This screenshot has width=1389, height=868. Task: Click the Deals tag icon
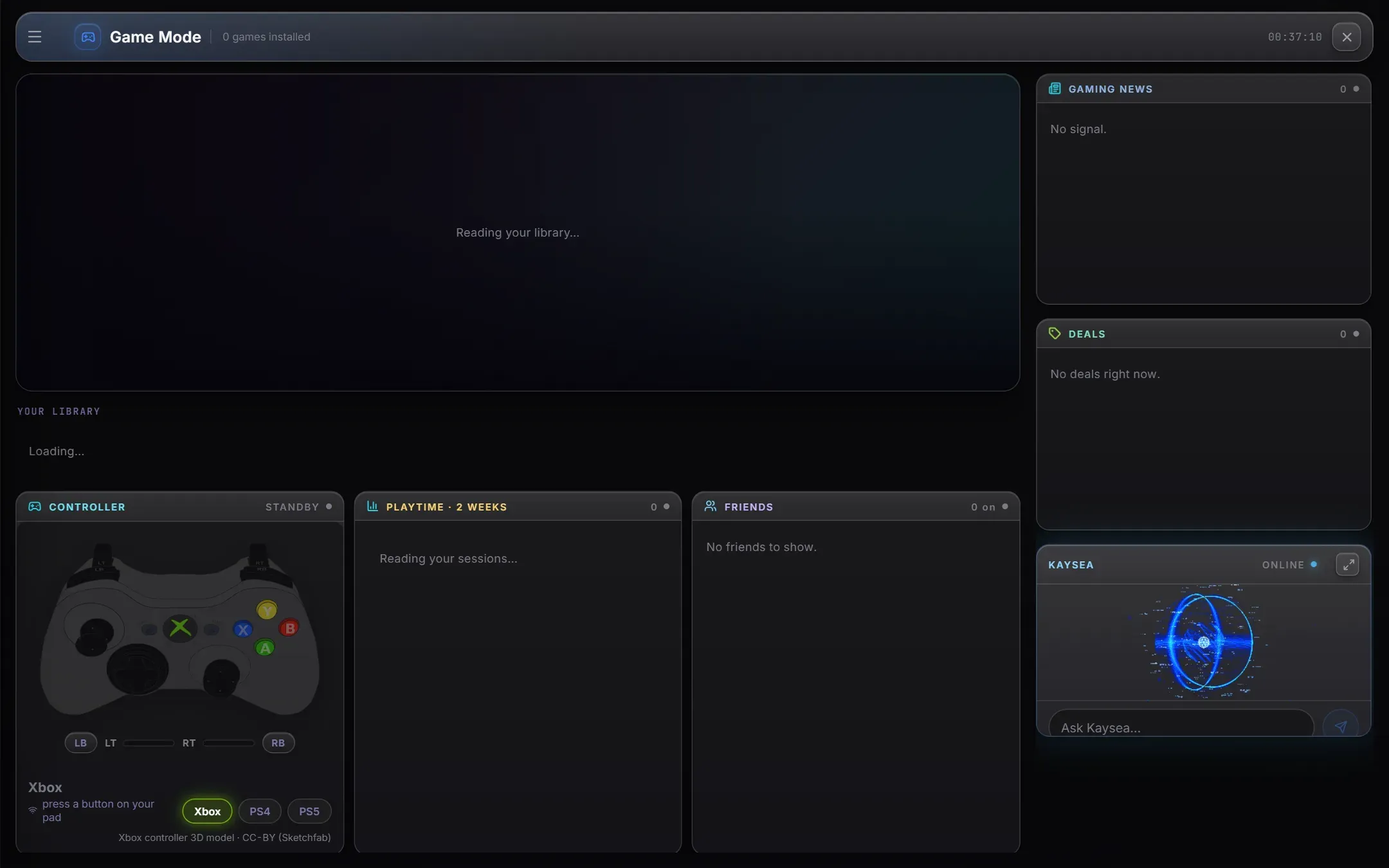tap(1055, 333)
